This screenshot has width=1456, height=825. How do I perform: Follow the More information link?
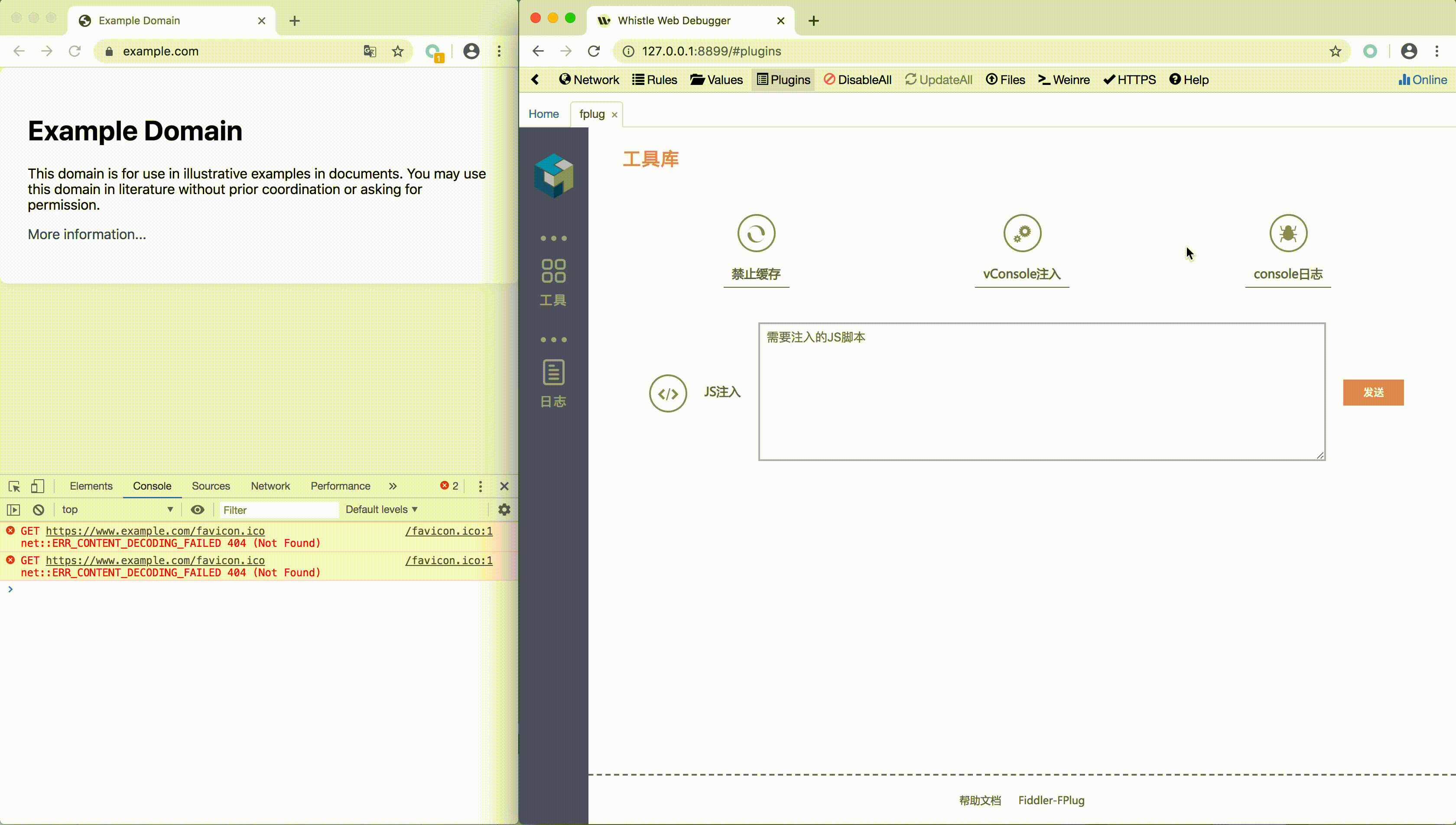coord(87,234)
